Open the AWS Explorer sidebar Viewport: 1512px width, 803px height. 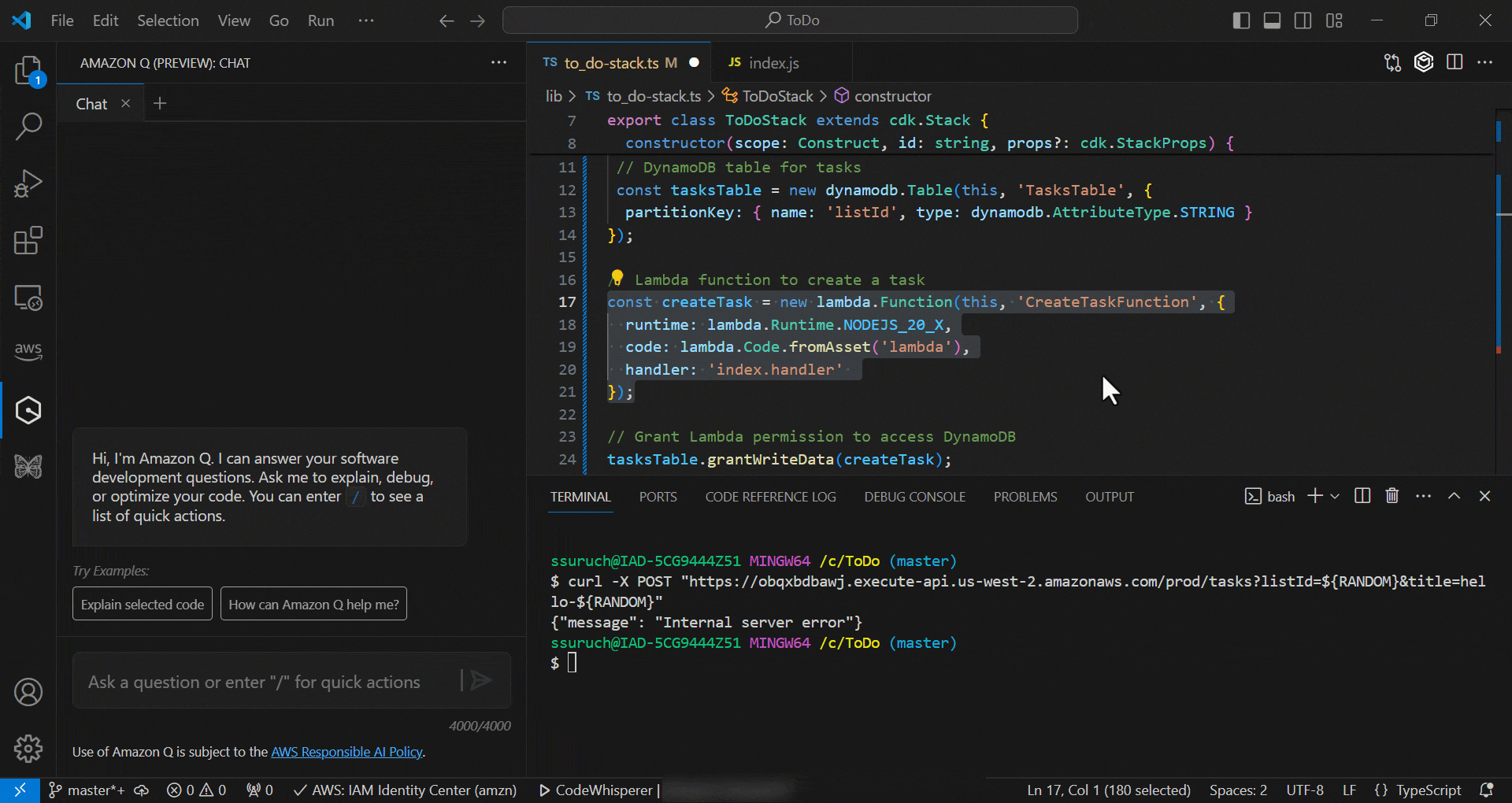tap(28, 351)
